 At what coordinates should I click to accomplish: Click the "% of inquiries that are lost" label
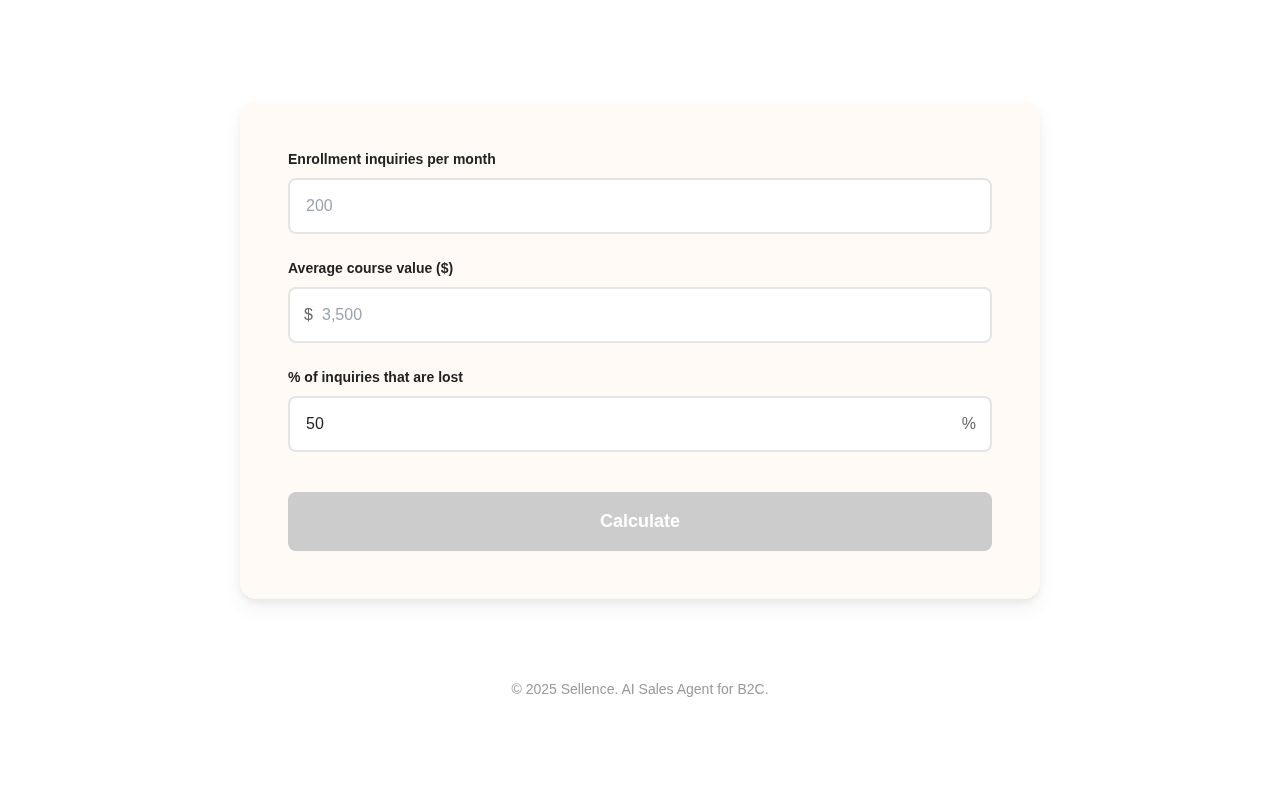(375, 377)
